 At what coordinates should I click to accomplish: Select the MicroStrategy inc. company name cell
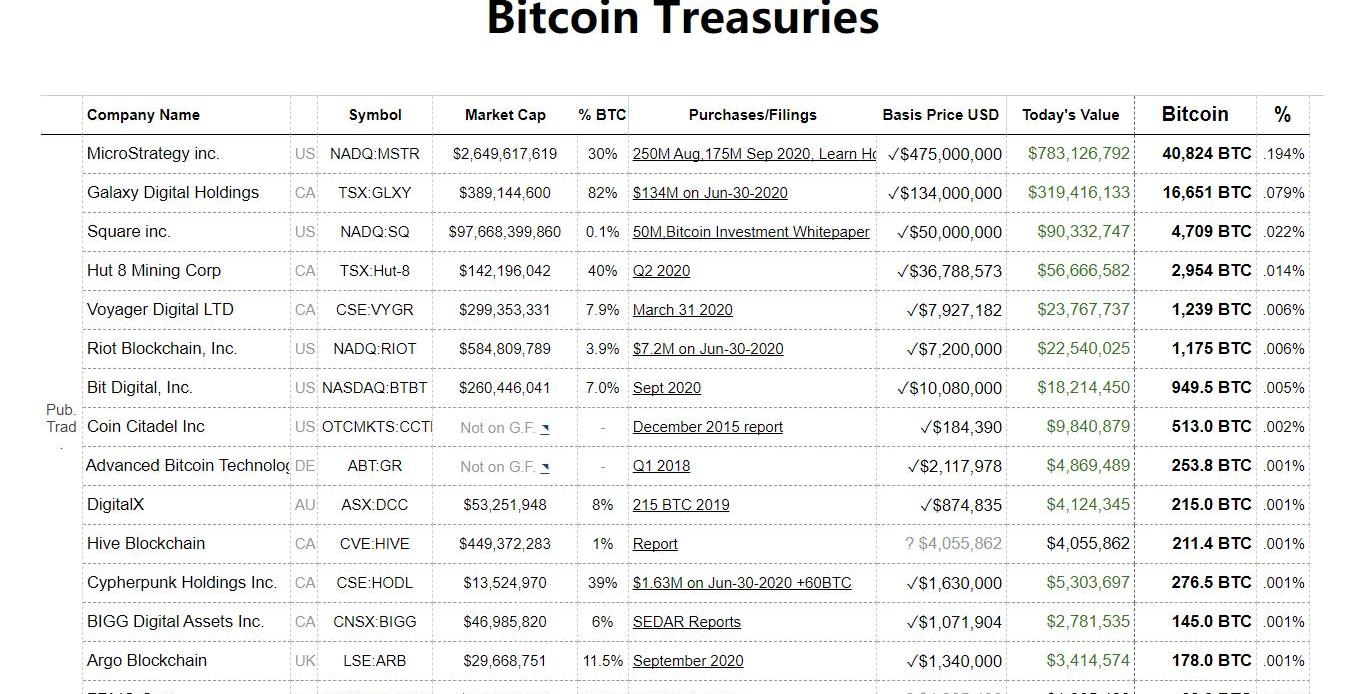(x=153, y=154)
